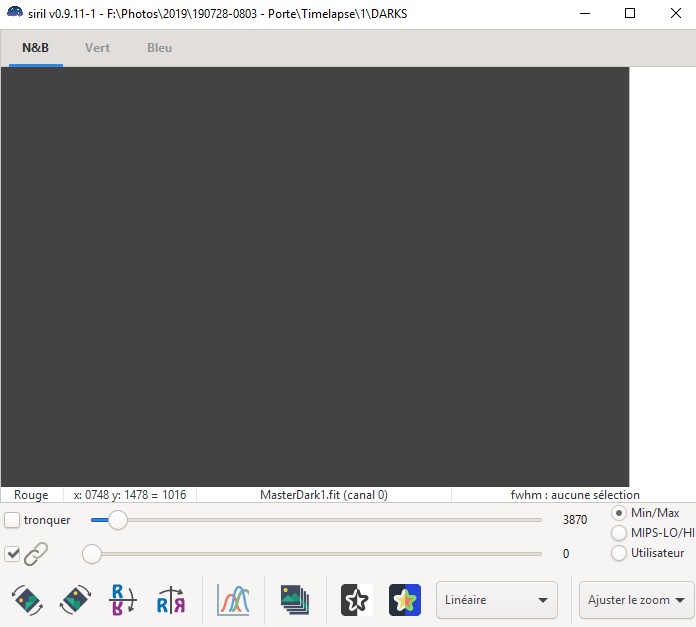Click the Rouge channel label
The height and width of the screenshot is (627, 696).
pos(31,495)
